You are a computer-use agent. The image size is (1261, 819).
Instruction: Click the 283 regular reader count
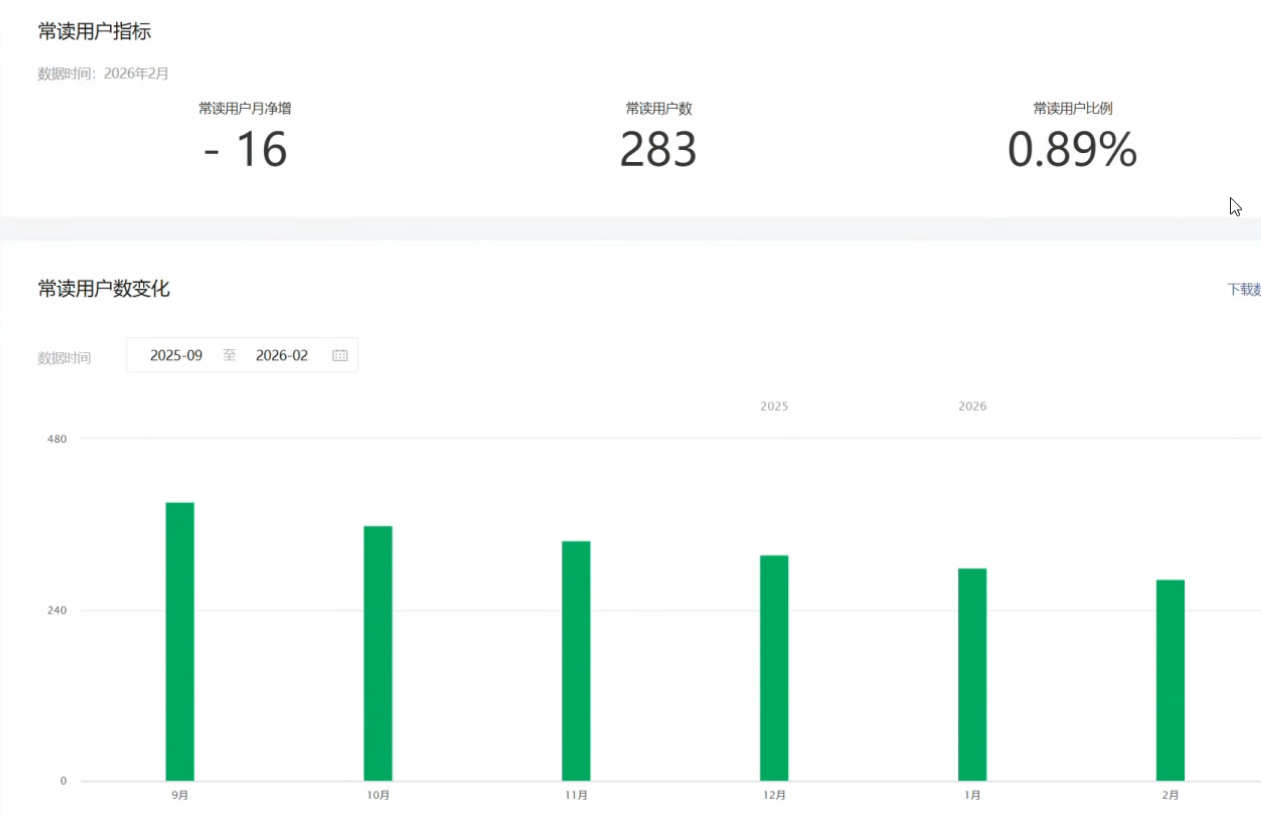(658, 150)
